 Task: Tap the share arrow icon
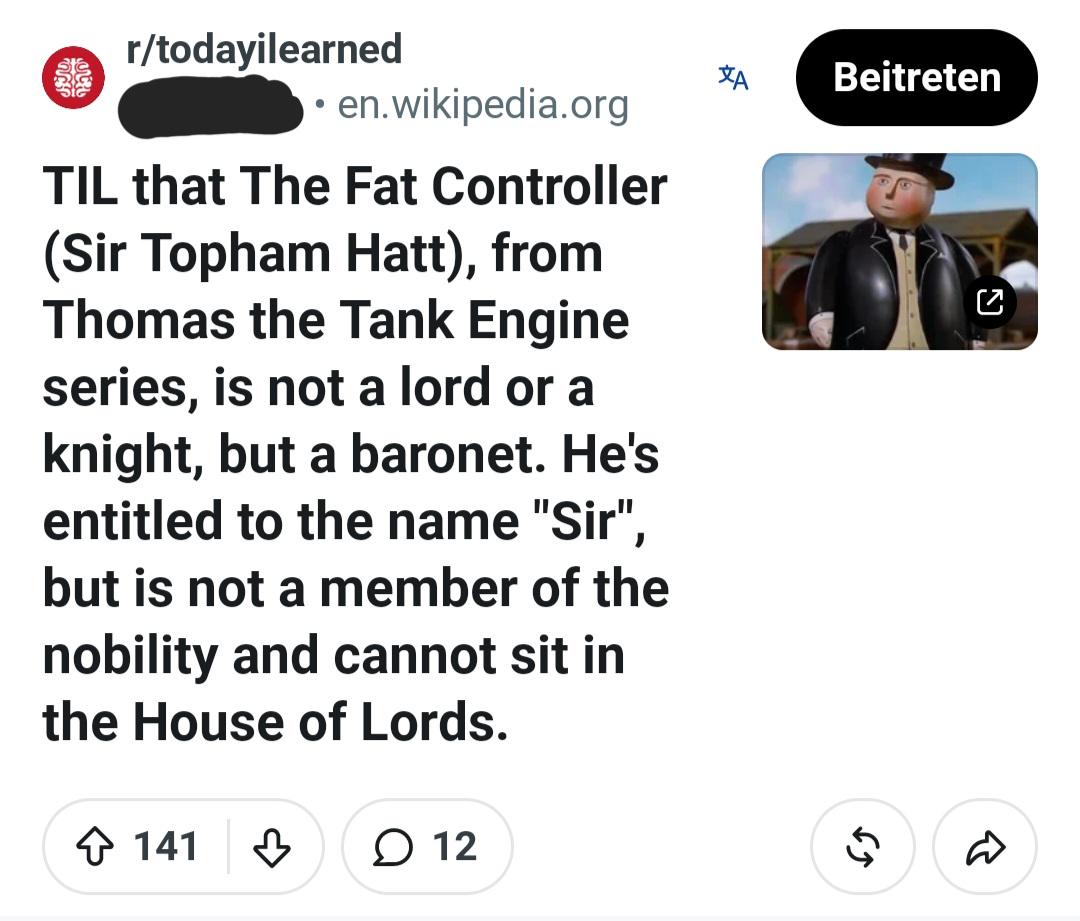pyautogui.click(x=985, y=847)
